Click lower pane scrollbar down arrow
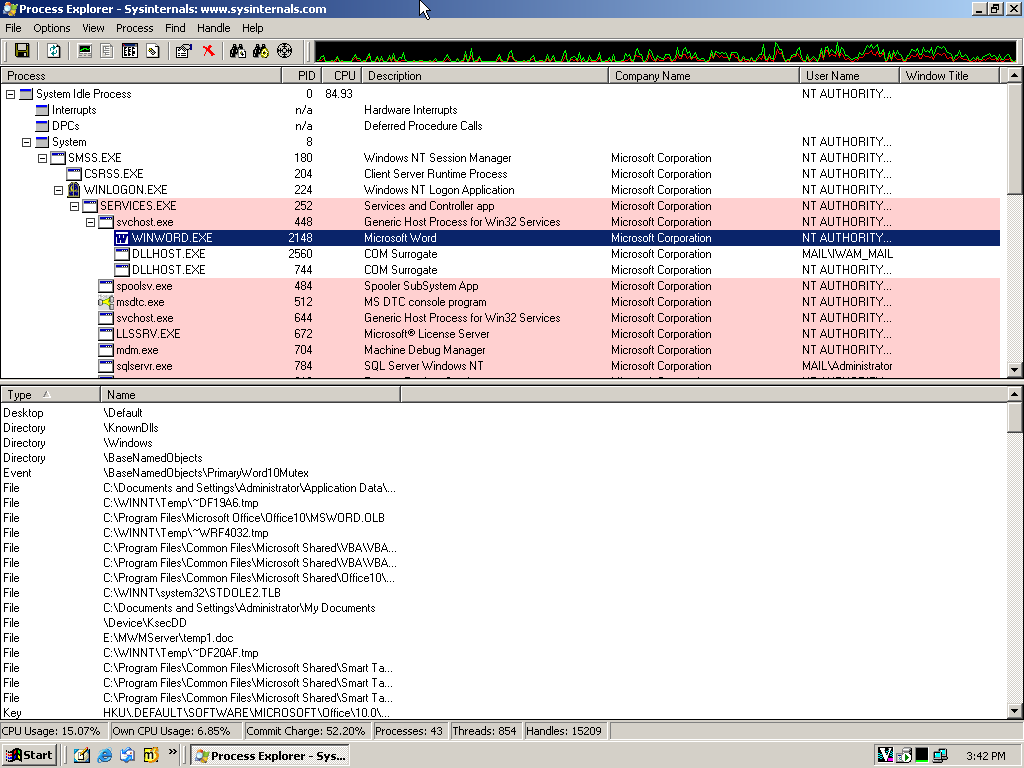 (1014, 711)
